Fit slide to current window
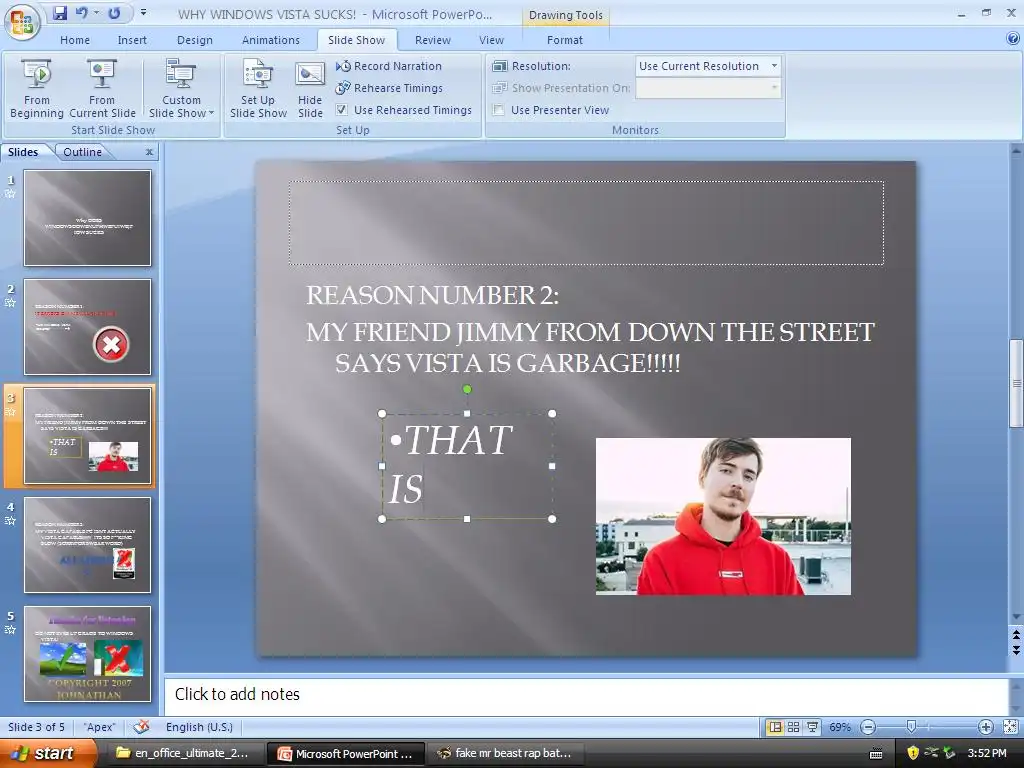The height and width of the screenshot is (768, 1024). point(1010,727)
